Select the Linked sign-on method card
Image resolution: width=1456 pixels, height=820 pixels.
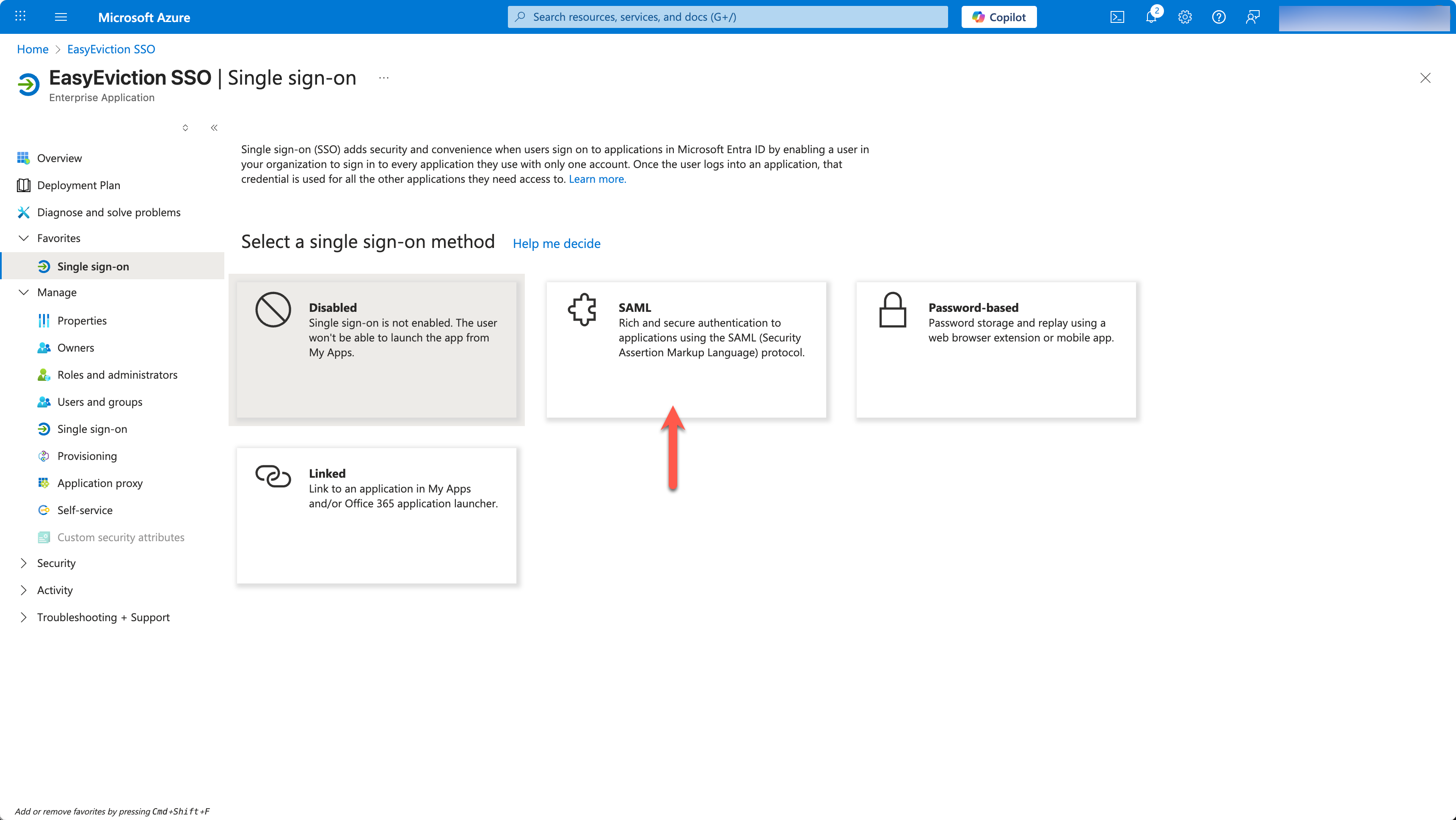pos(376,515)
